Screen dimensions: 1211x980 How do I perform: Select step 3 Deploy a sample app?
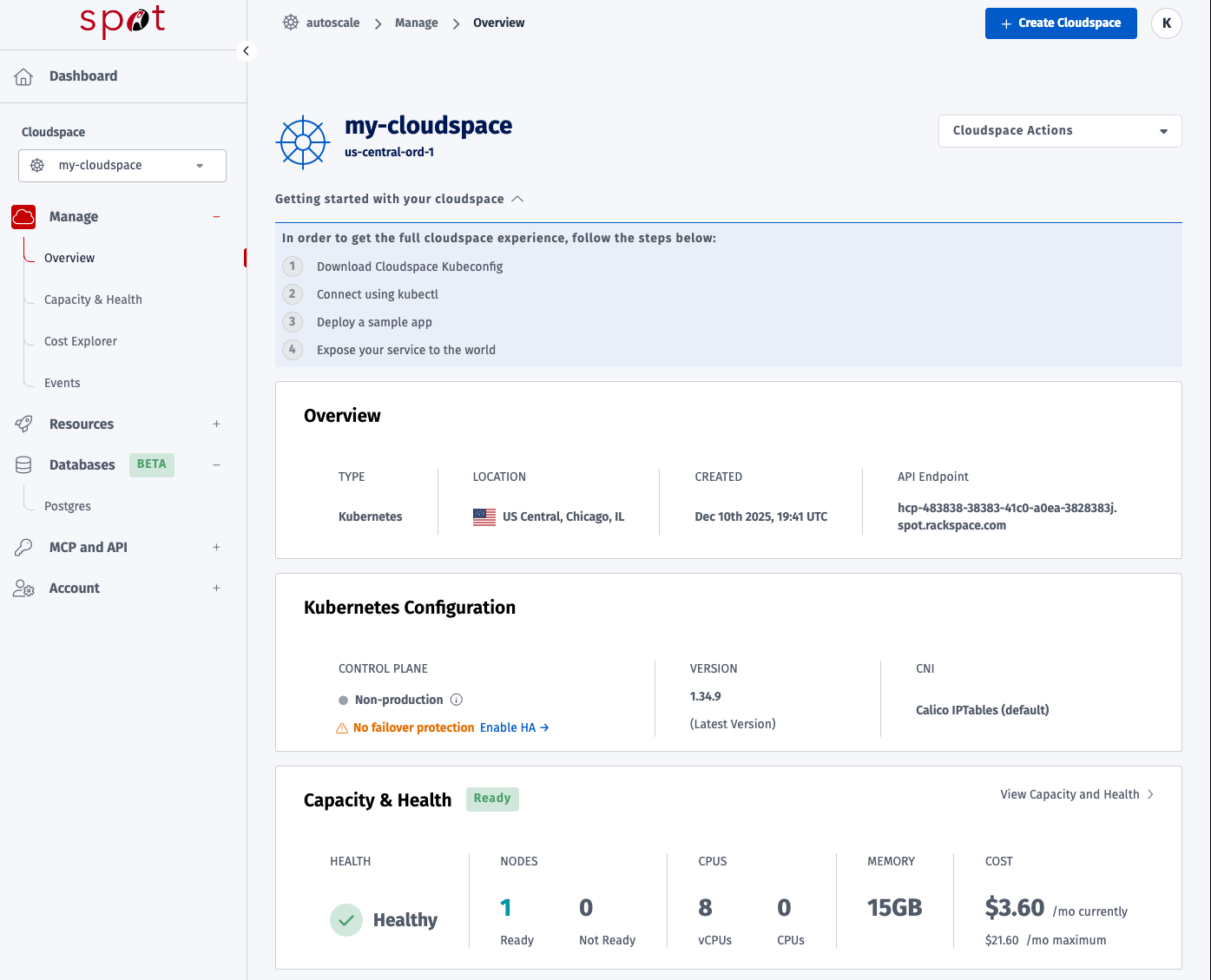[374, 322]
